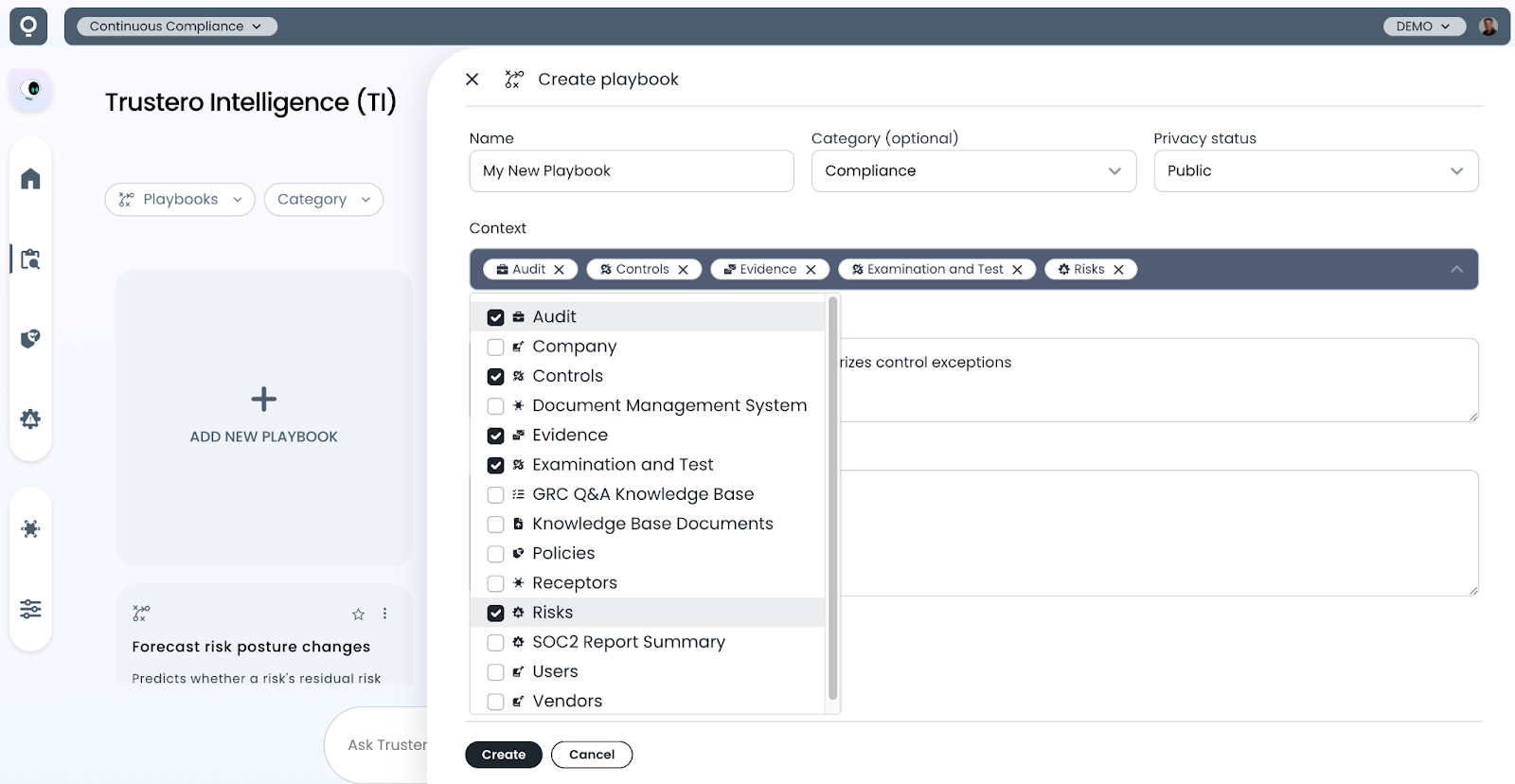Click the Trustero logo icon
This screenshot has width=1515, height=784.
pos(28,26)
